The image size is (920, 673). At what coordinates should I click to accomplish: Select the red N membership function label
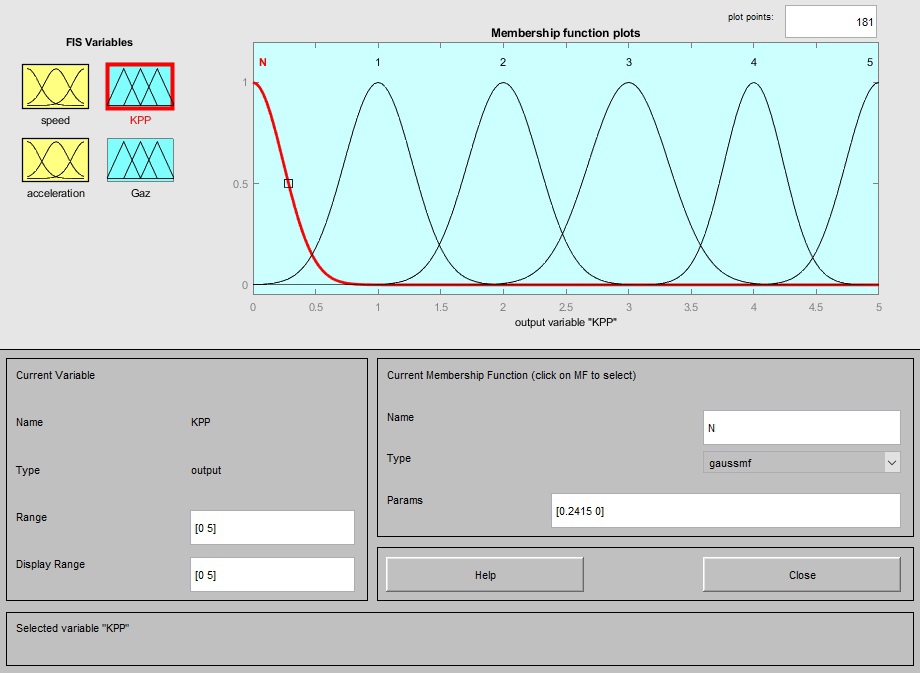coord(263,62)
